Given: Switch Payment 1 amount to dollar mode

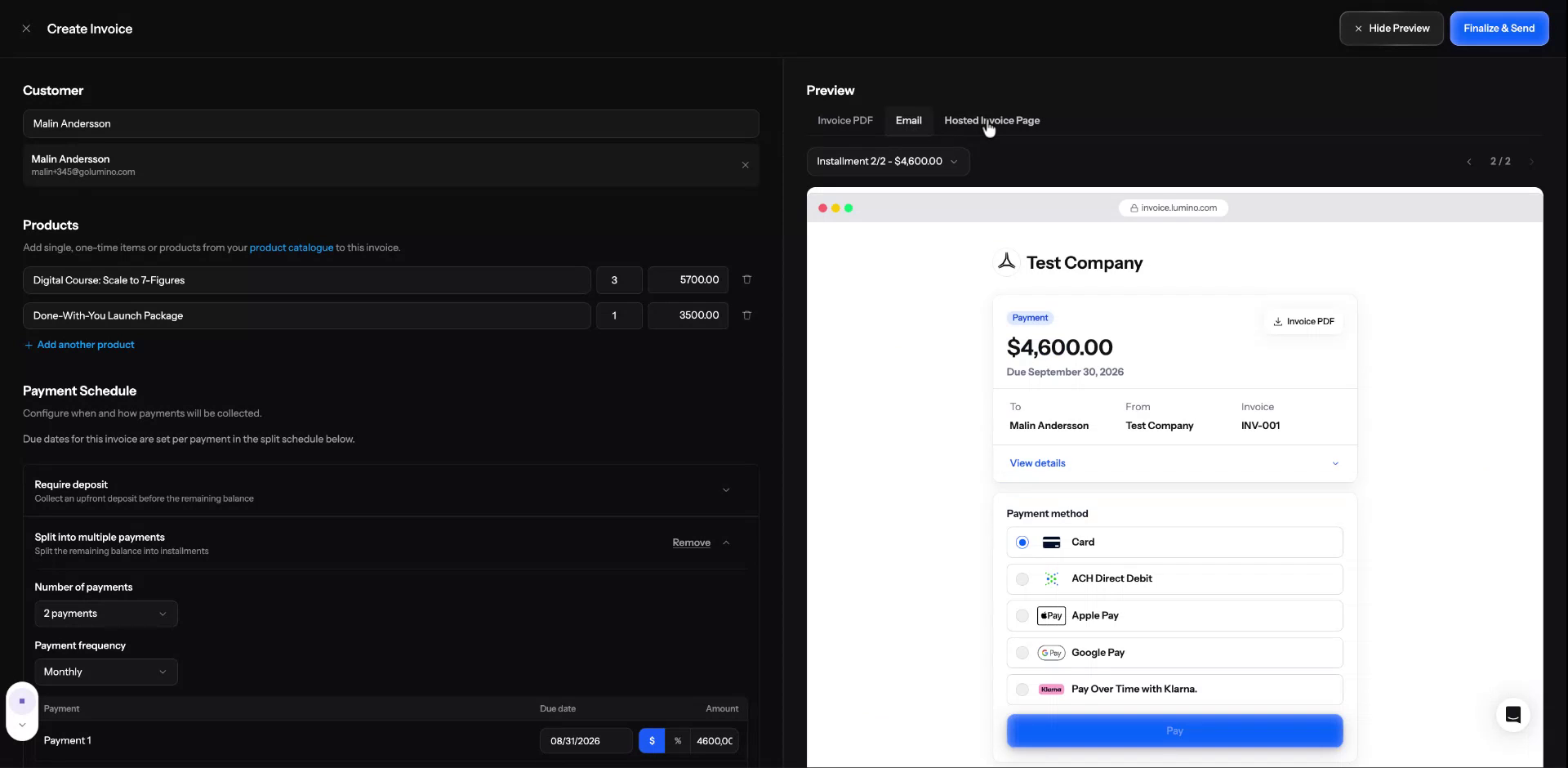Looking at the screenshot, I should pyautogui.click(x=652, y=741).
